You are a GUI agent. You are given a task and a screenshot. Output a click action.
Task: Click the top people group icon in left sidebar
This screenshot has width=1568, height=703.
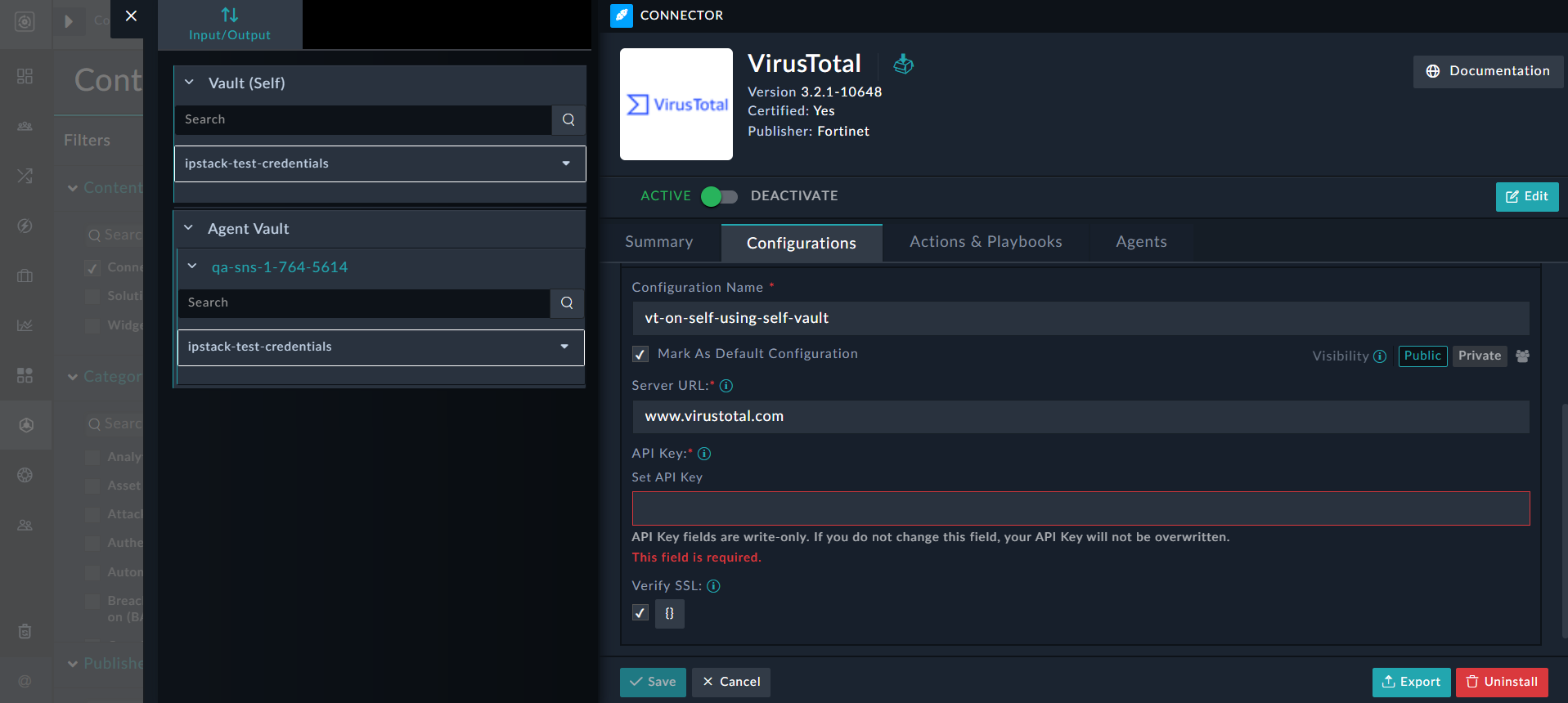25,126
